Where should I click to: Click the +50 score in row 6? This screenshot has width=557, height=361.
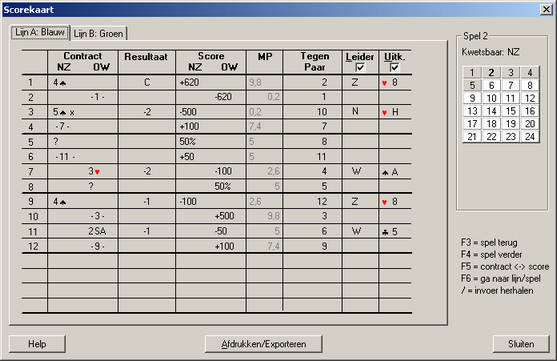(186, 156)
